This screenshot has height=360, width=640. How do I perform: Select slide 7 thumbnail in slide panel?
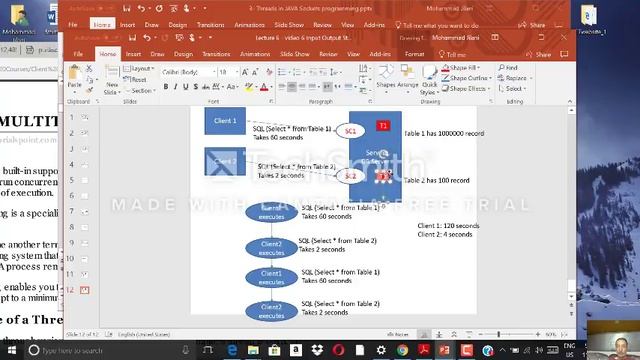coord(84,211)
